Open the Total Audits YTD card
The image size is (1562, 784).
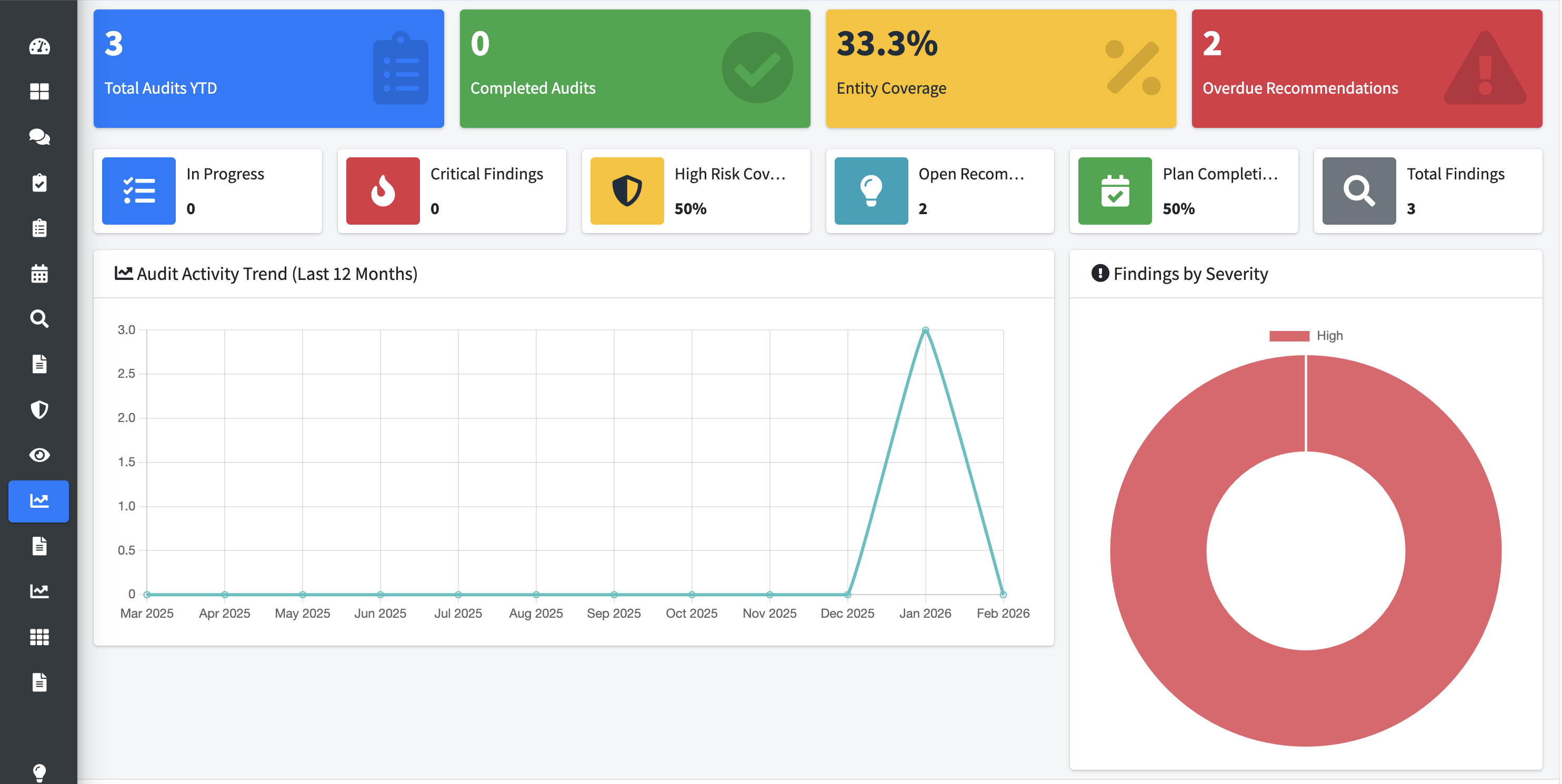point(268,68)
